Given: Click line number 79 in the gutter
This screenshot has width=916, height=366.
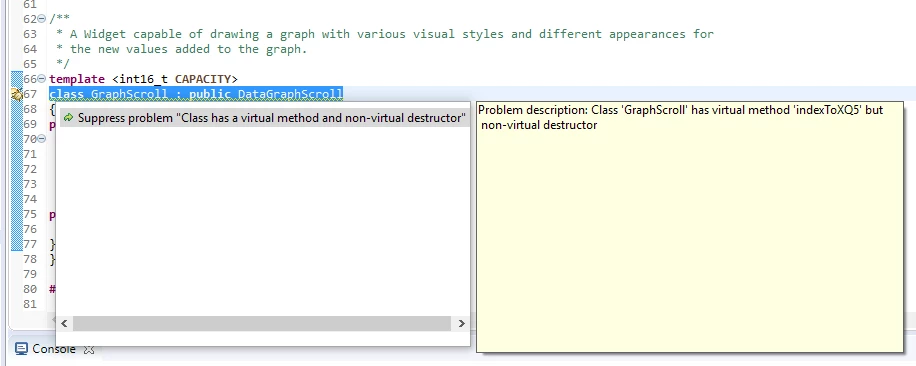Looking at the screenshot, I should pyautogui.click(x=30, y=274).
